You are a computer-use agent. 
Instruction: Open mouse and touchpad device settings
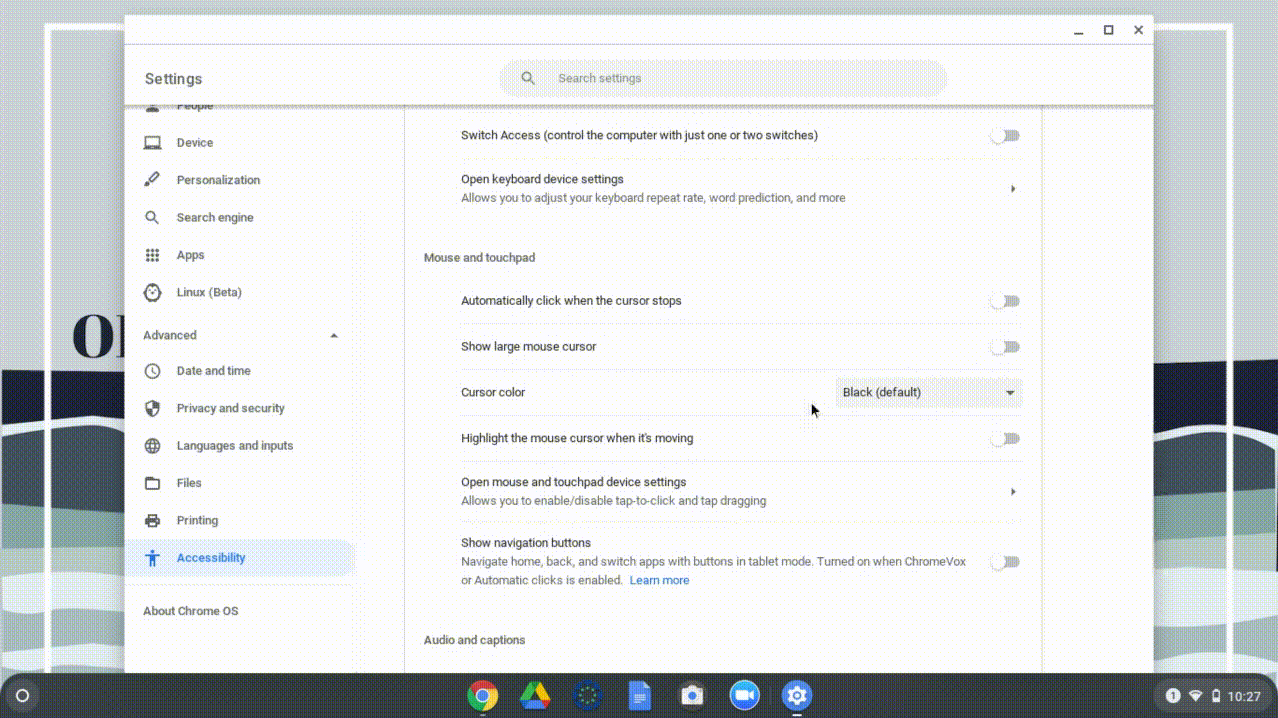coord(1012,491)
